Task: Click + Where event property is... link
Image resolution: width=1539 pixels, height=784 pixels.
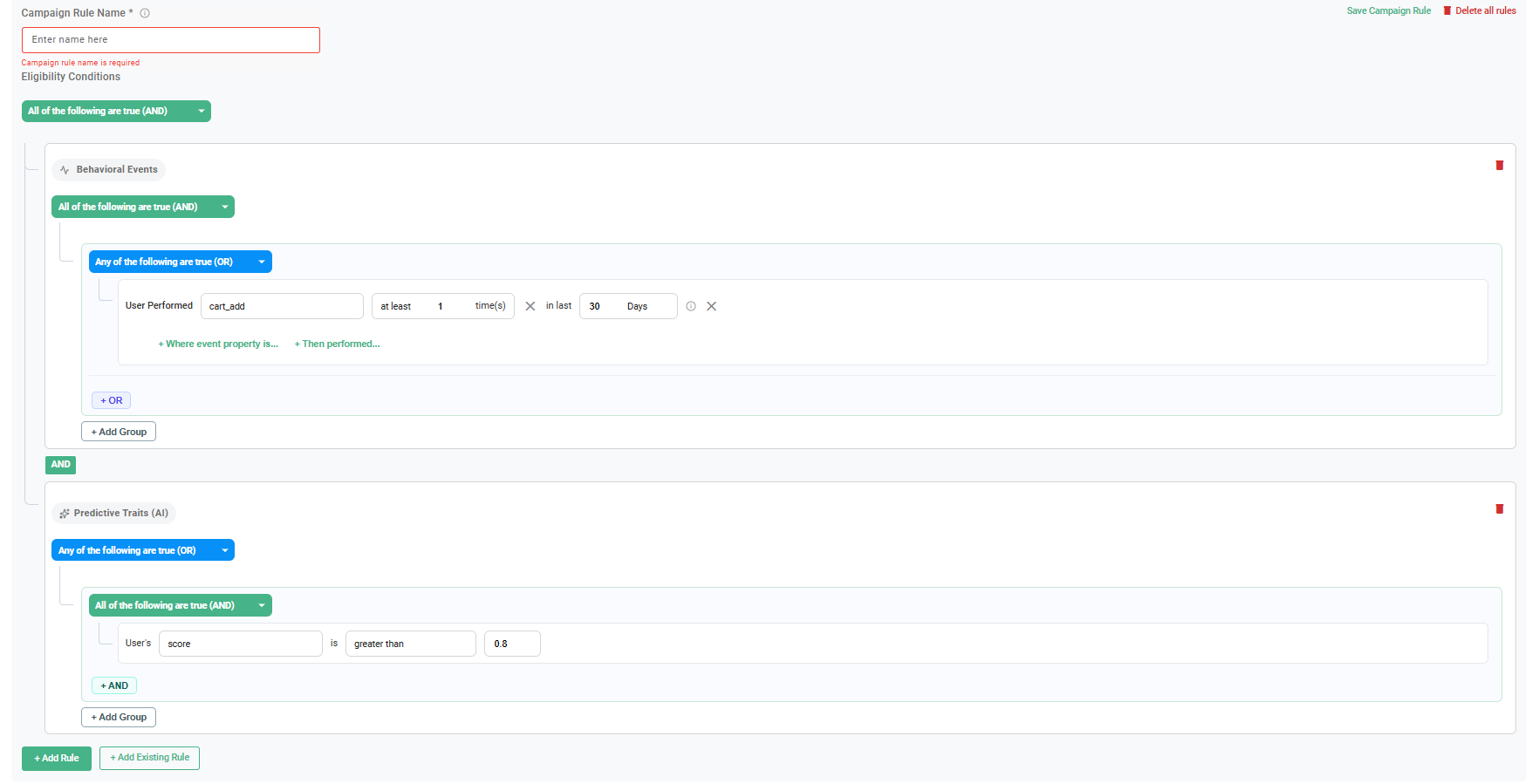Action: click(x=218, y=344)
